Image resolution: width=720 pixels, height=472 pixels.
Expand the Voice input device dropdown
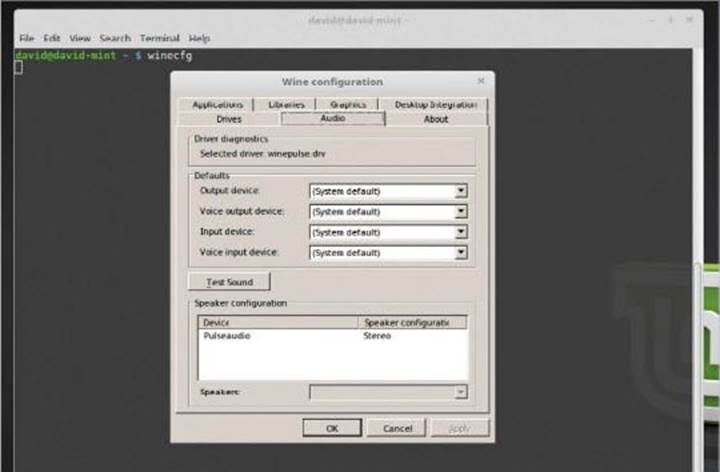coord(461,253)
